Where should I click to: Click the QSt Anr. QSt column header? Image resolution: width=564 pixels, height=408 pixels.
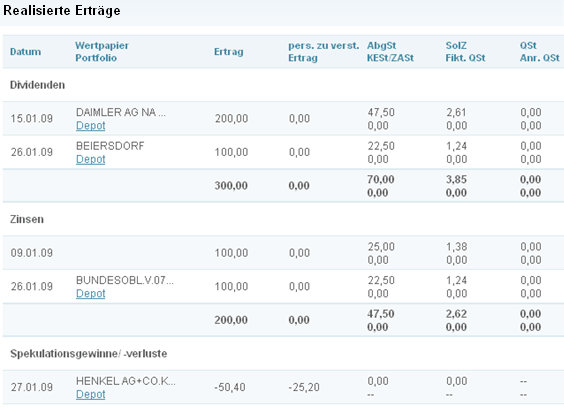(540, 52)
